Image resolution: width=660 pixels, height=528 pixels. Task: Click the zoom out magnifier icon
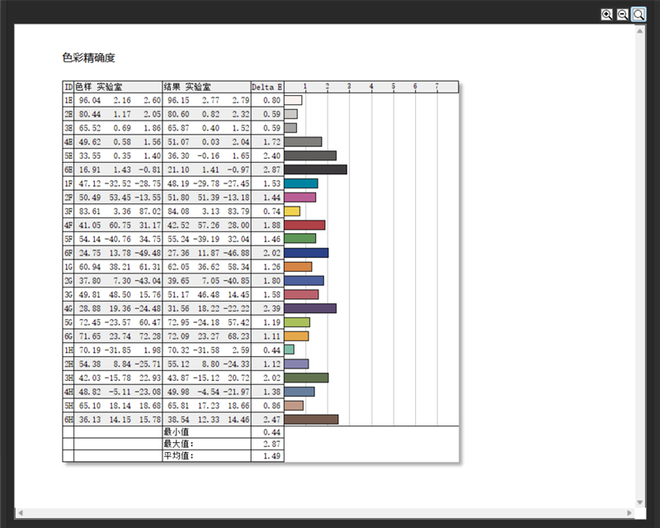622,15
